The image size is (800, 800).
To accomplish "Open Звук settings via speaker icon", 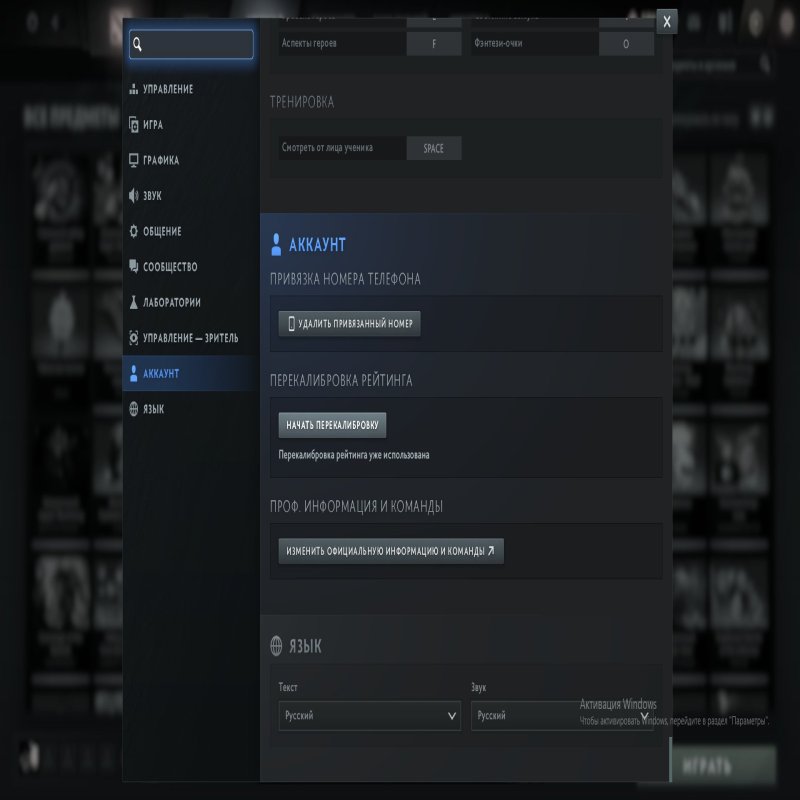I will tap(133, 196).
